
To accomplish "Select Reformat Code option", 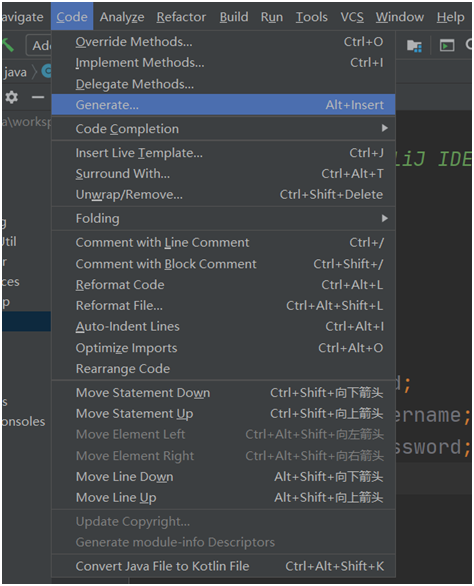I will click(x=223, y=285).
